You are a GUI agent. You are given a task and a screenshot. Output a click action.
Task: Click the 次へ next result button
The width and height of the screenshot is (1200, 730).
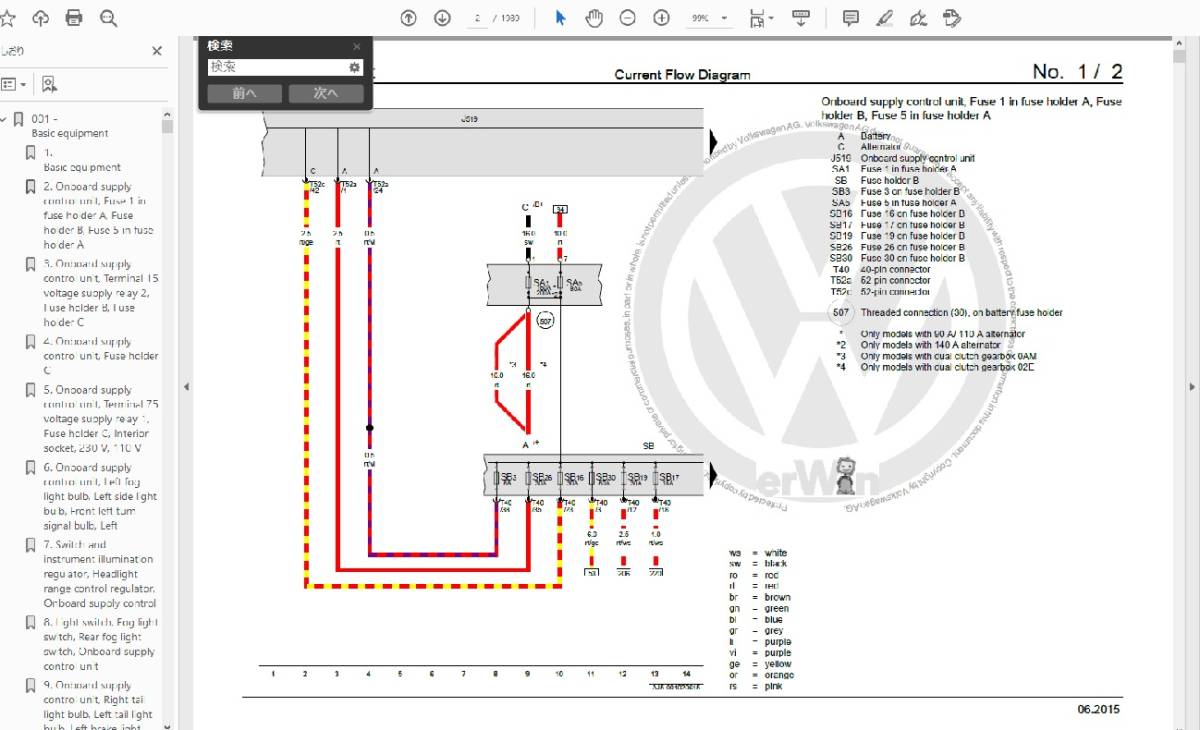coord(326,93)
